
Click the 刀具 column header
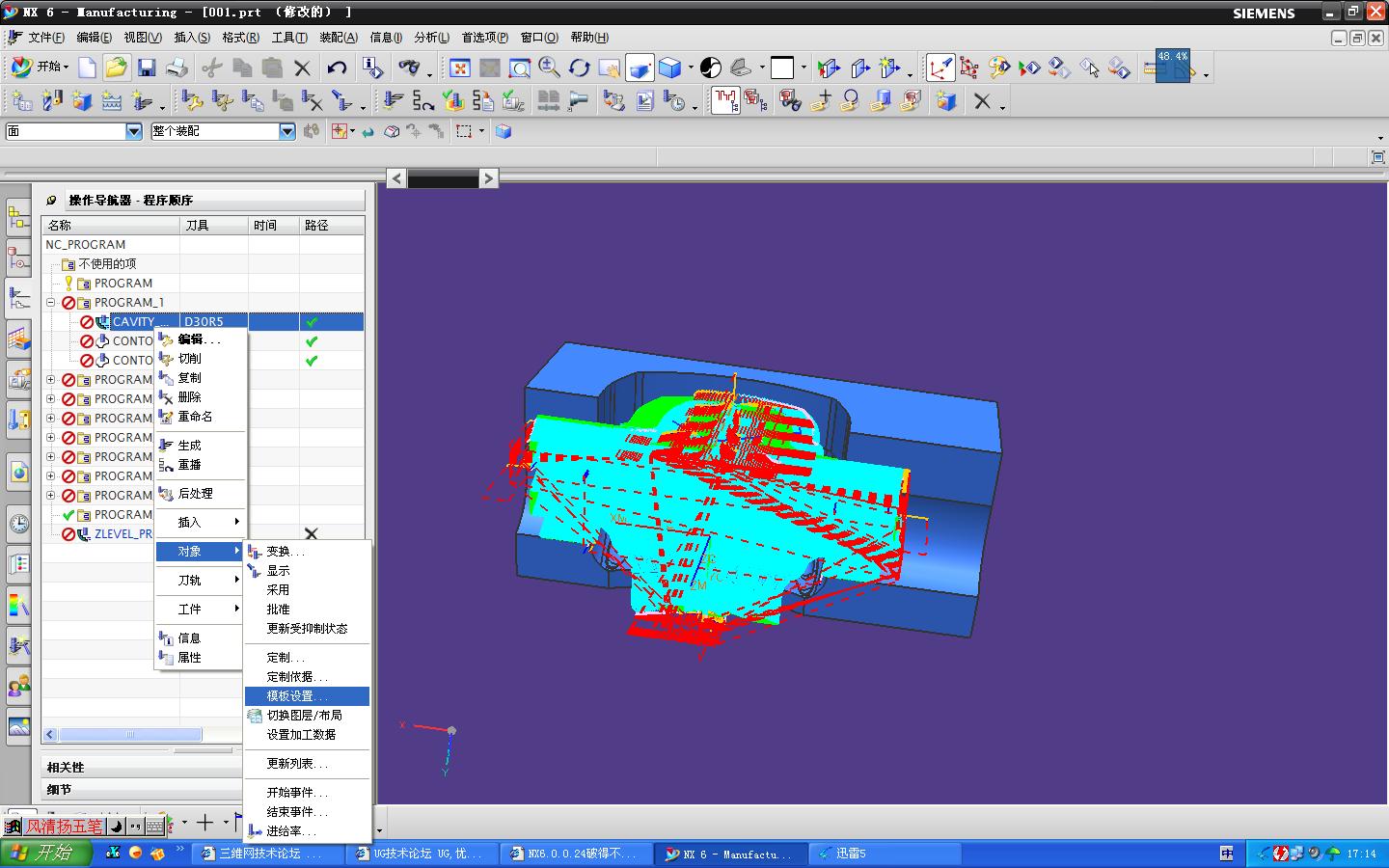click(x=214, y=225)
